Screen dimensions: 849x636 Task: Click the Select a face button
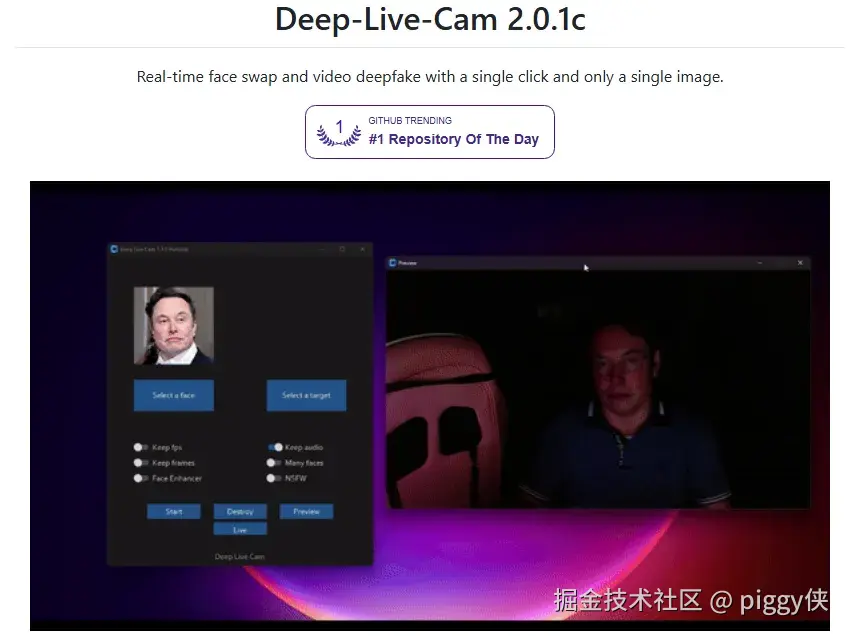click(x=174, y=395)
